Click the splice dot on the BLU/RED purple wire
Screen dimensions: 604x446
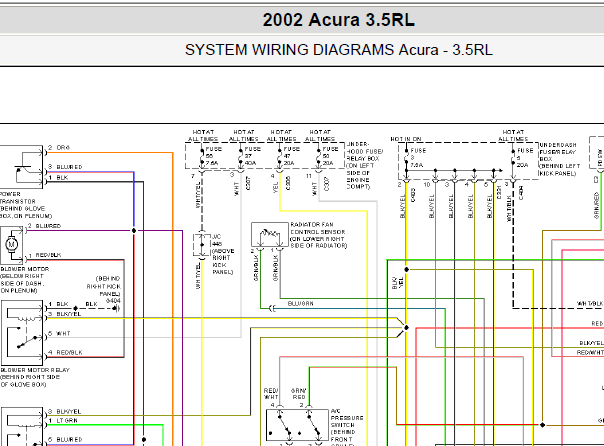pos(134,231)
